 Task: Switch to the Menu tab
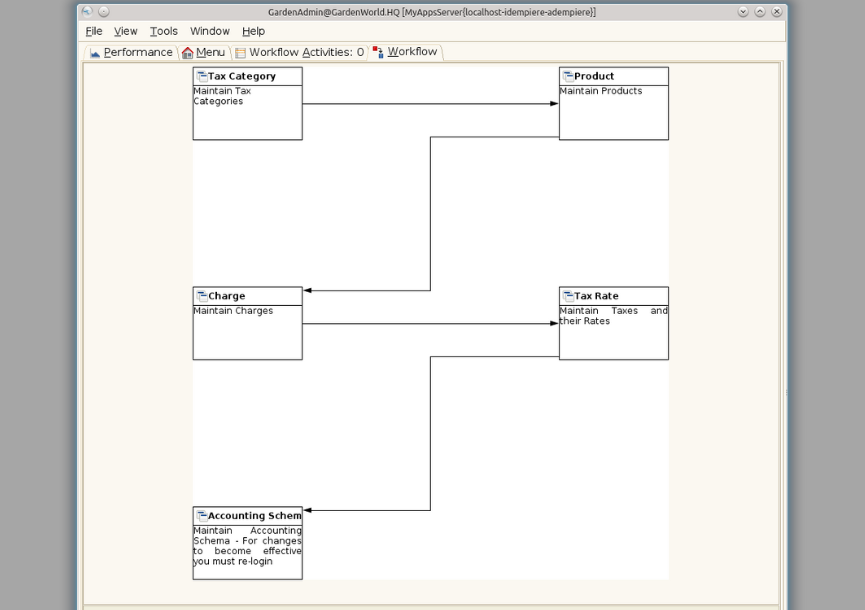(204, 52)
